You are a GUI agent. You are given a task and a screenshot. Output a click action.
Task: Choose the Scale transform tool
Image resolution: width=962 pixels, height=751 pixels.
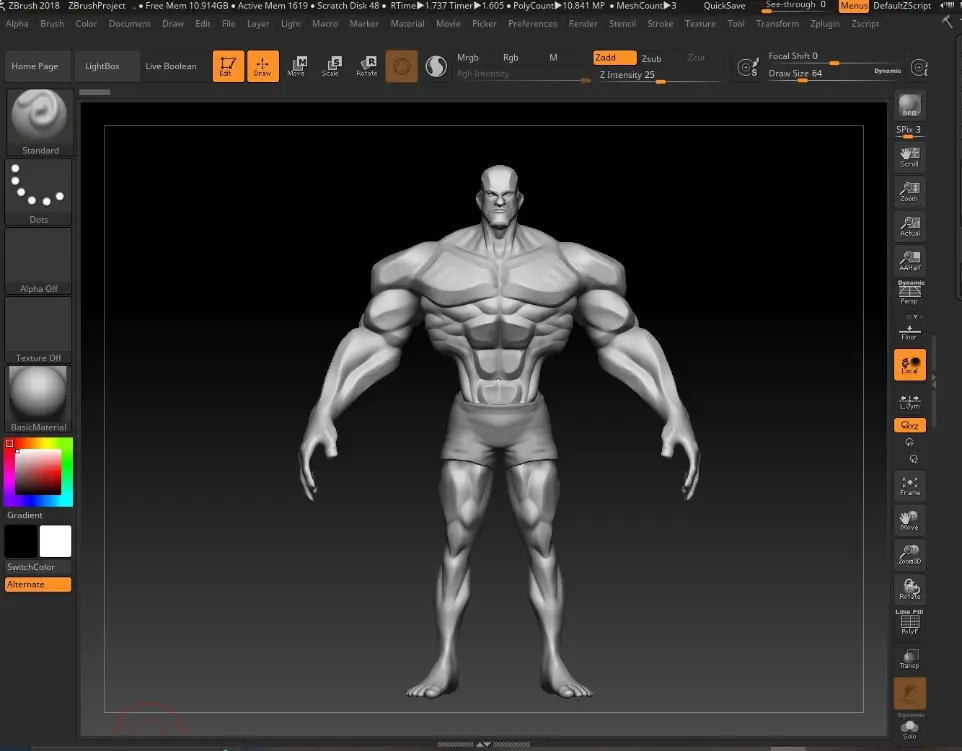331,66
